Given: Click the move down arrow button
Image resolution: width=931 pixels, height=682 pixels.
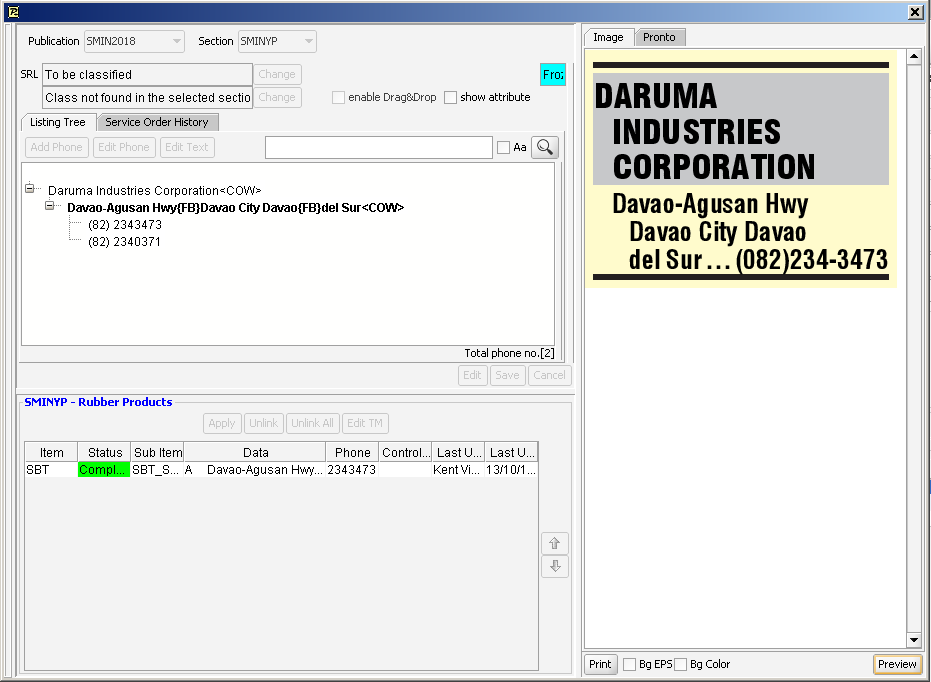Looking at the screenshot, I should tap(555, 566).
